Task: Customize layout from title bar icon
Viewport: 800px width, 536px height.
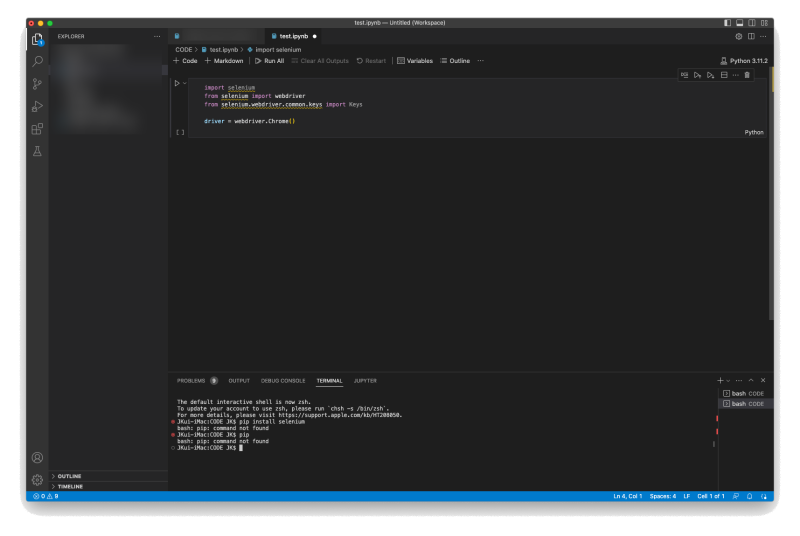Action: pyautogui.click(x=764, y=23)
